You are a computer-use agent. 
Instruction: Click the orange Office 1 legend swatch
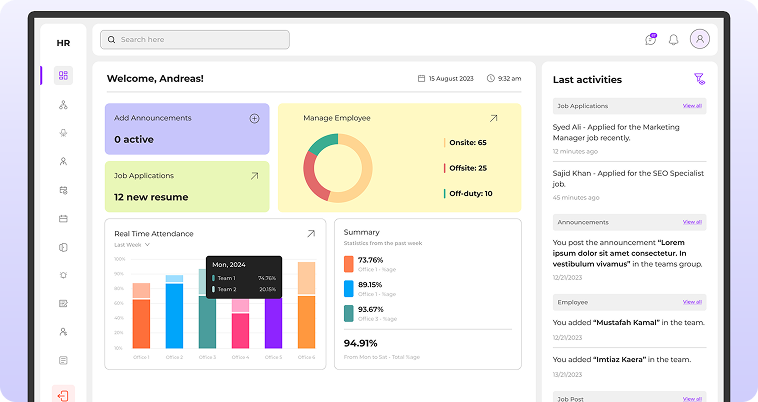[349, 264]
